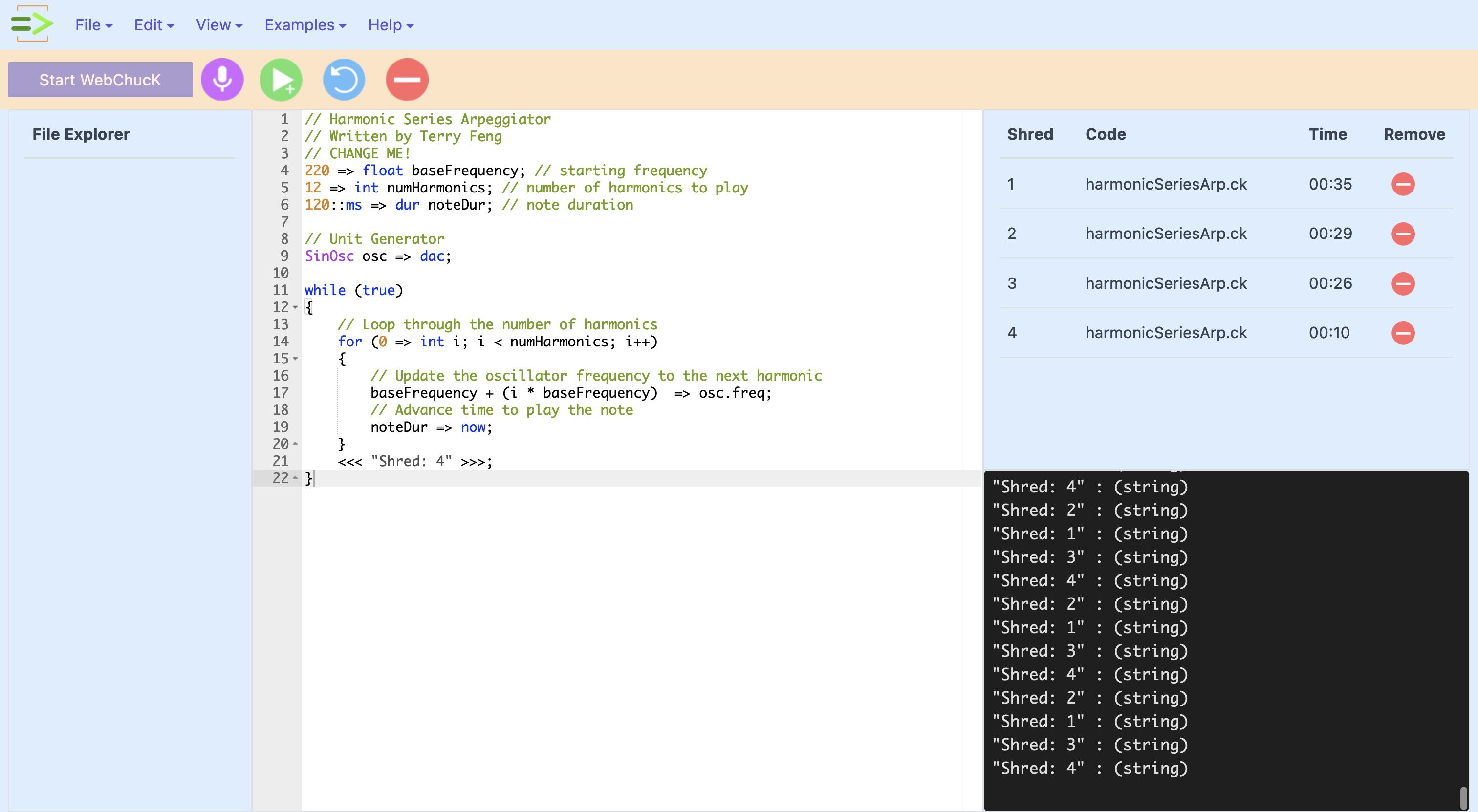Image resolution: width=1478 pixels, height=812 pixels.
Task: Add shred with green play button
Action: coord(281,80)
